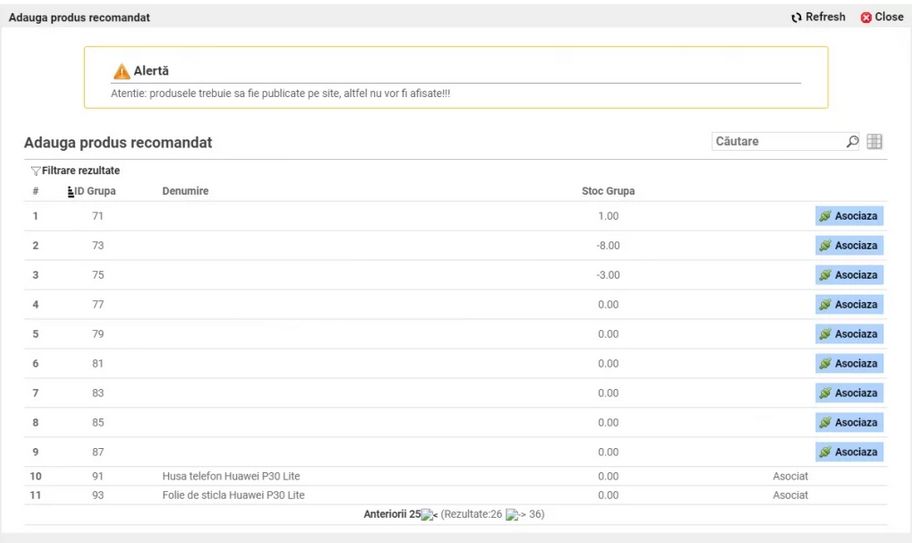Click the sort icon beside ID Grupa
This screenshot has width=912, height=543.
point(70,191)
